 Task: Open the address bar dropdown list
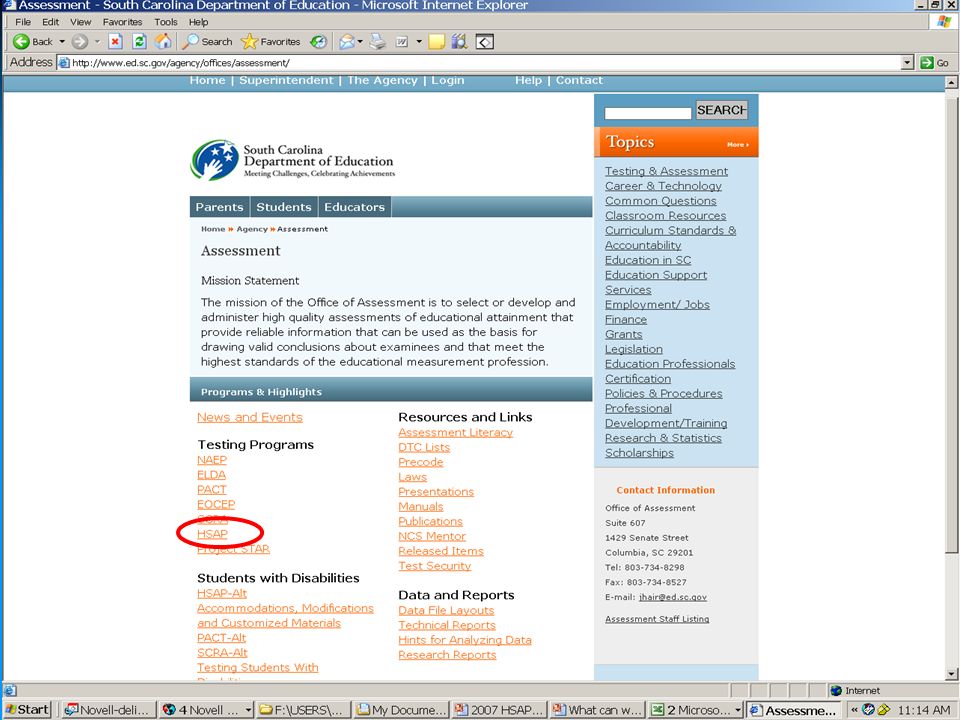click(x=908, y=62)
